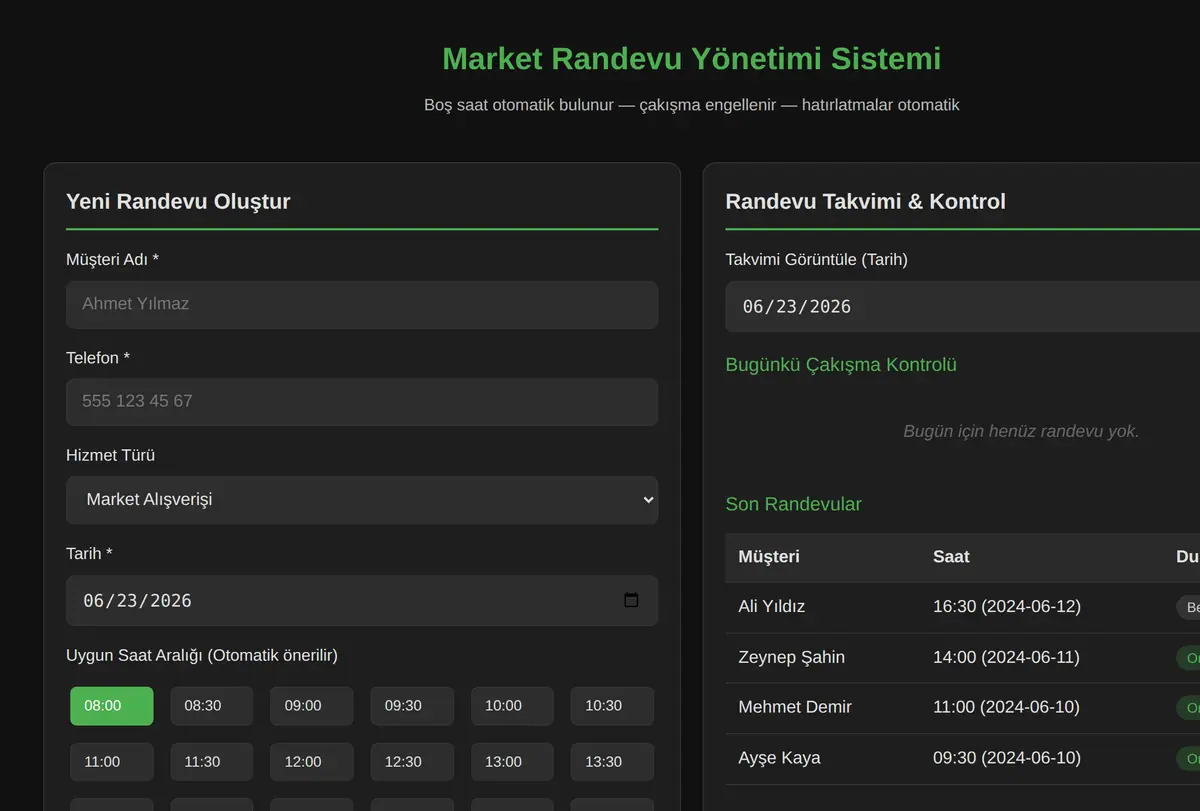Click the status badge in Ayşe Kaya row
Viewport: 1200px width, 811px height.
point(1188,759)
